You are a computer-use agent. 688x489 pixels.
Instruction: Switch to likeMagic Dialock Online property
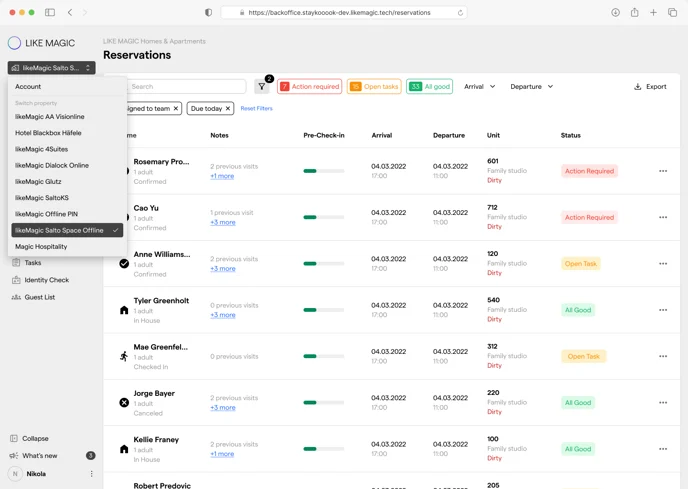[x=52, y=165]
